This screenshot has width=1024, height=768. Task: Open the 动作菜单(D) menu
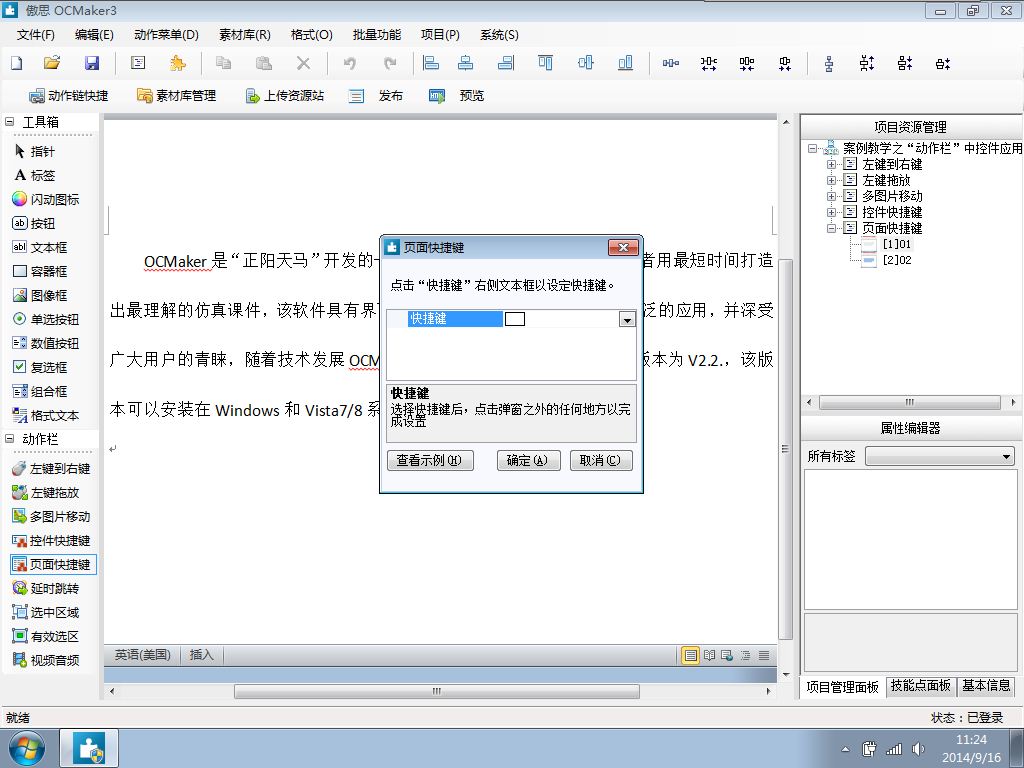(167, 35)
